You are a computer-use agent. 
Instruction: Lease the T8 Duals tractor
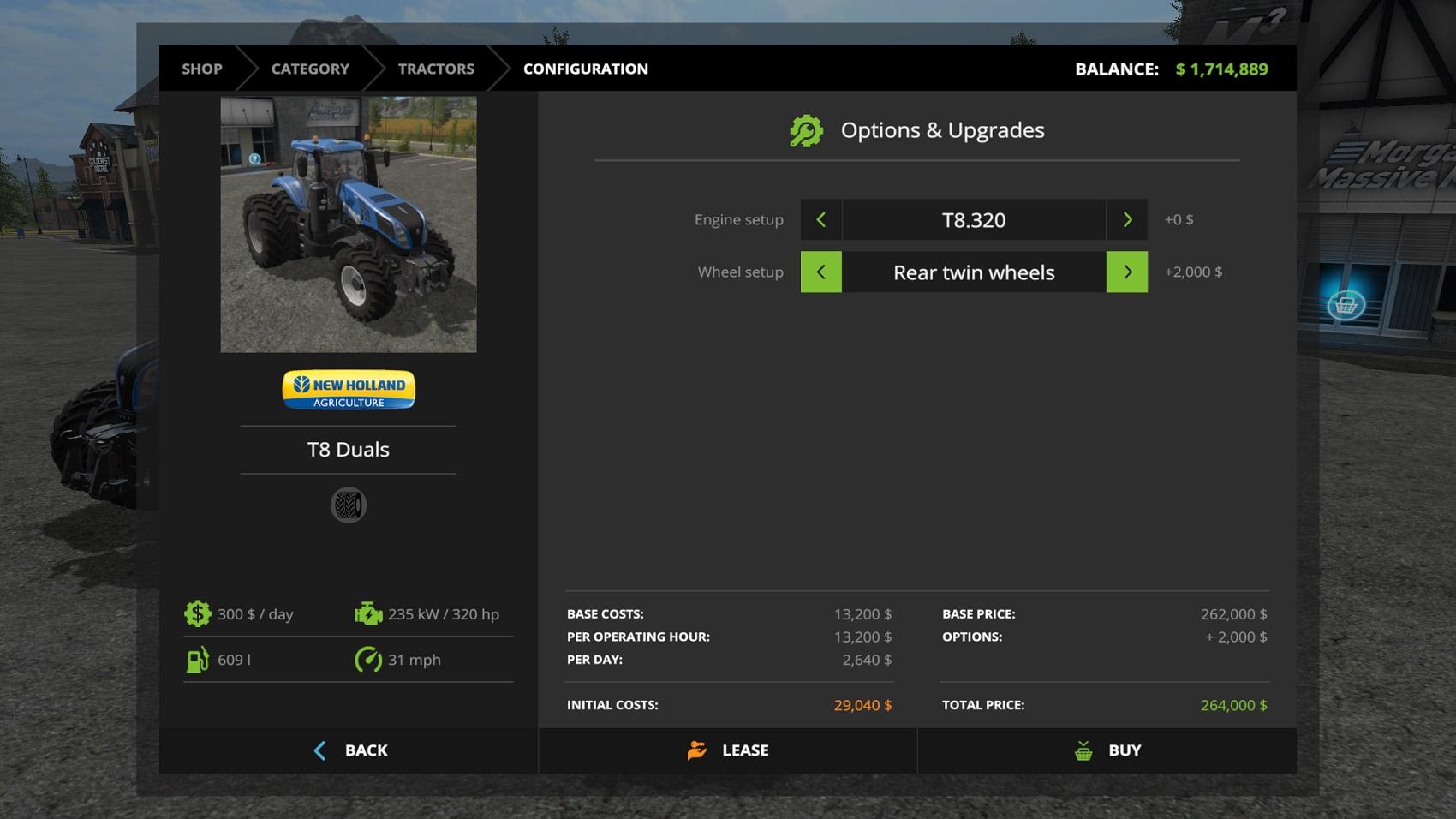coord(728,750)
